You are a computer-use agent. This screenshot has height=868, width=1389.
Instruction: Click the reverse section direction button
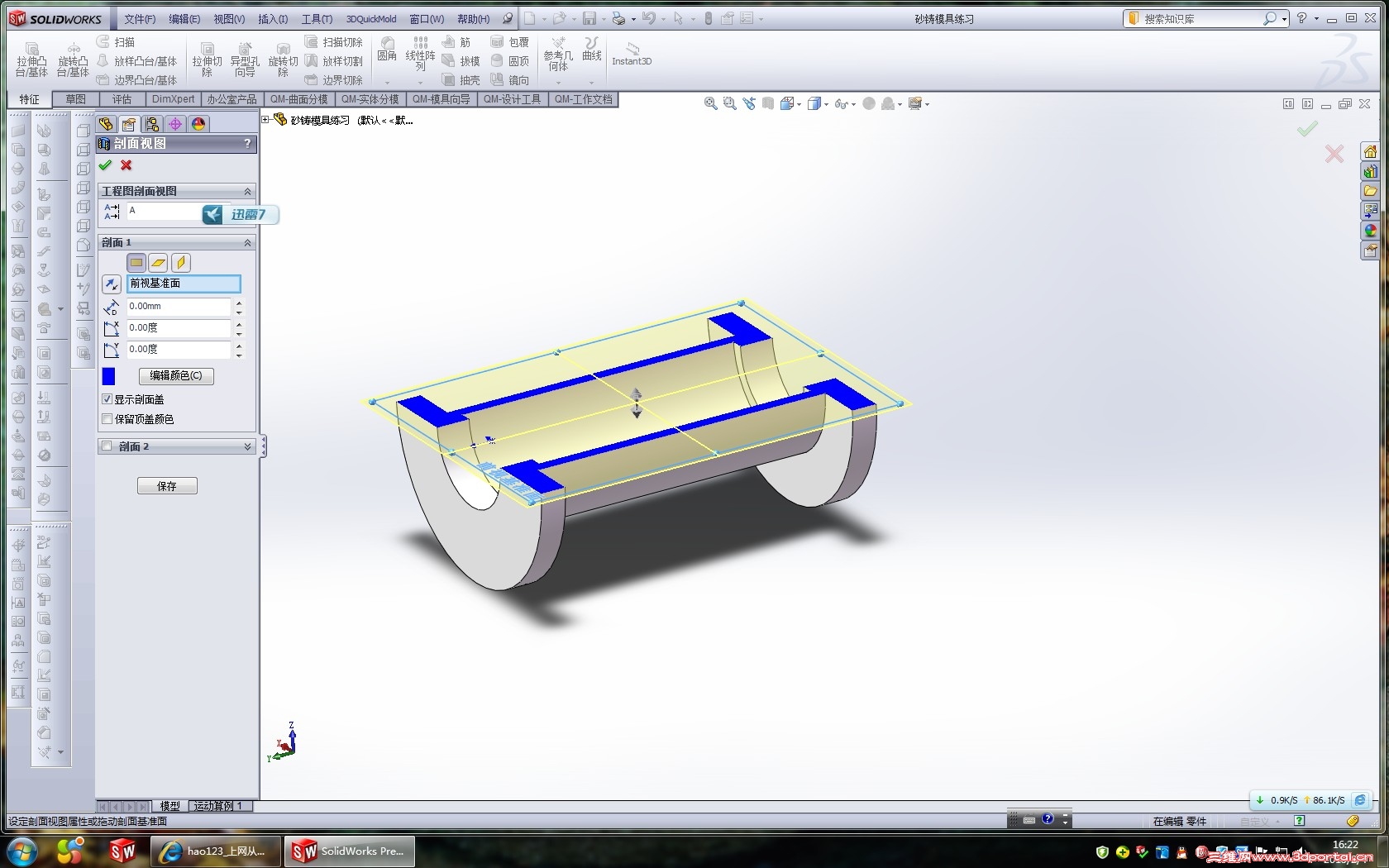(x=111, y=284)
